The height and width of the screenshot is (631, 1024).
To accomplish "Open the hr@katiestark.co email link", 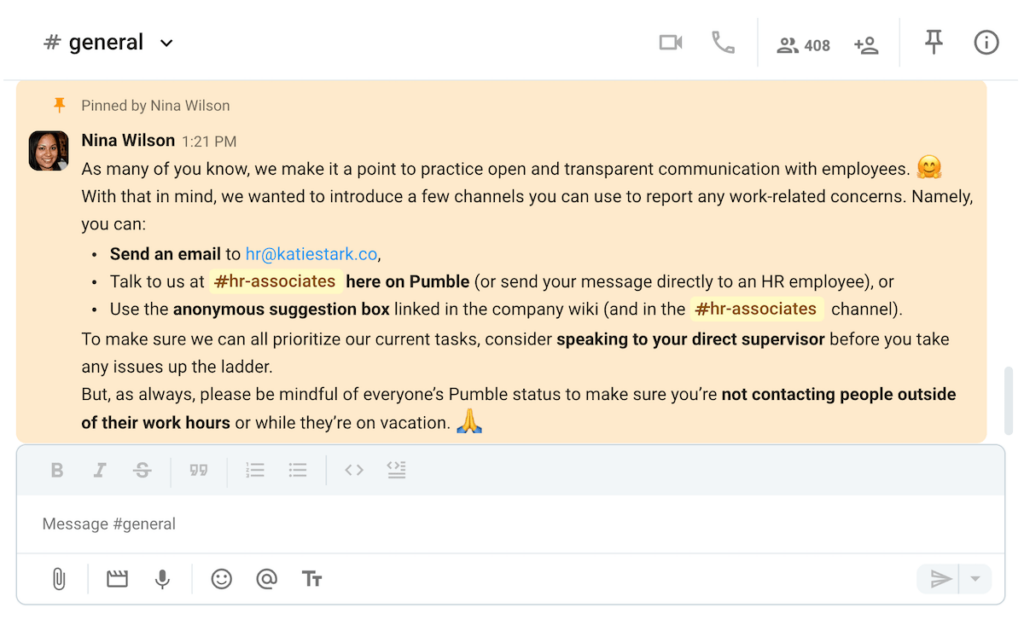I will (311, 254).
